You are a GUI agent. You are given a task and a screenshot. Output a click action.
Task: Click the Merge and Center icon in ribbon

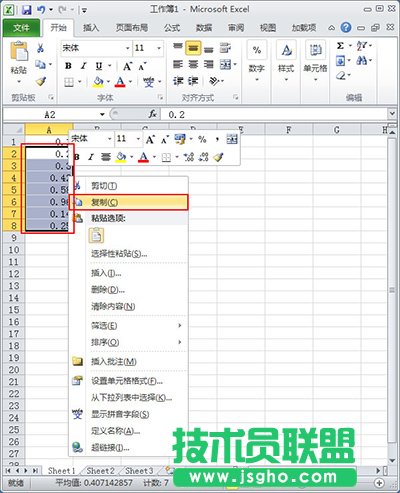pos(225,64)
